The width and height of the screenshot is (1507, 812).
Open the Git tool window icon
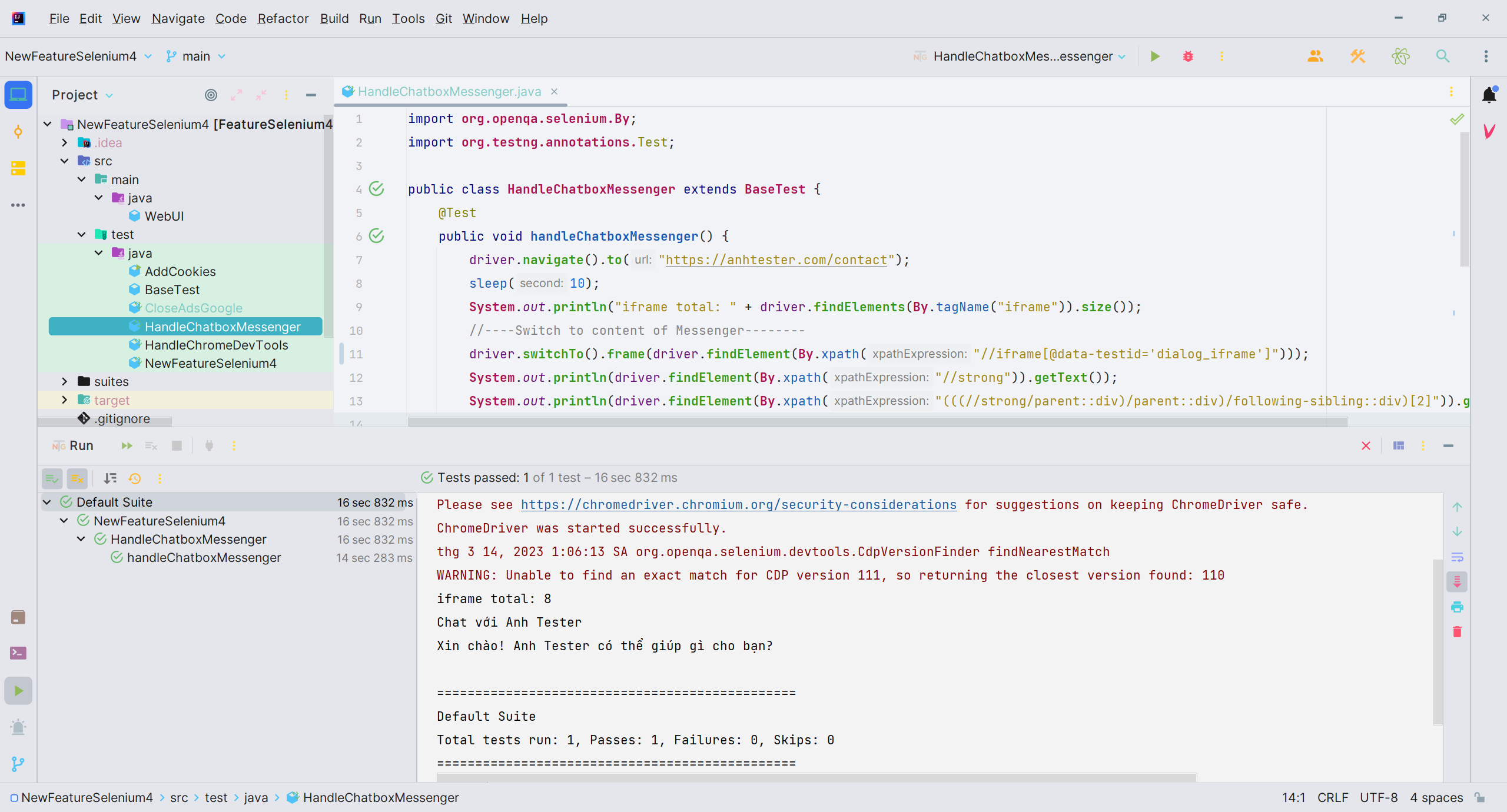(18, 764)
